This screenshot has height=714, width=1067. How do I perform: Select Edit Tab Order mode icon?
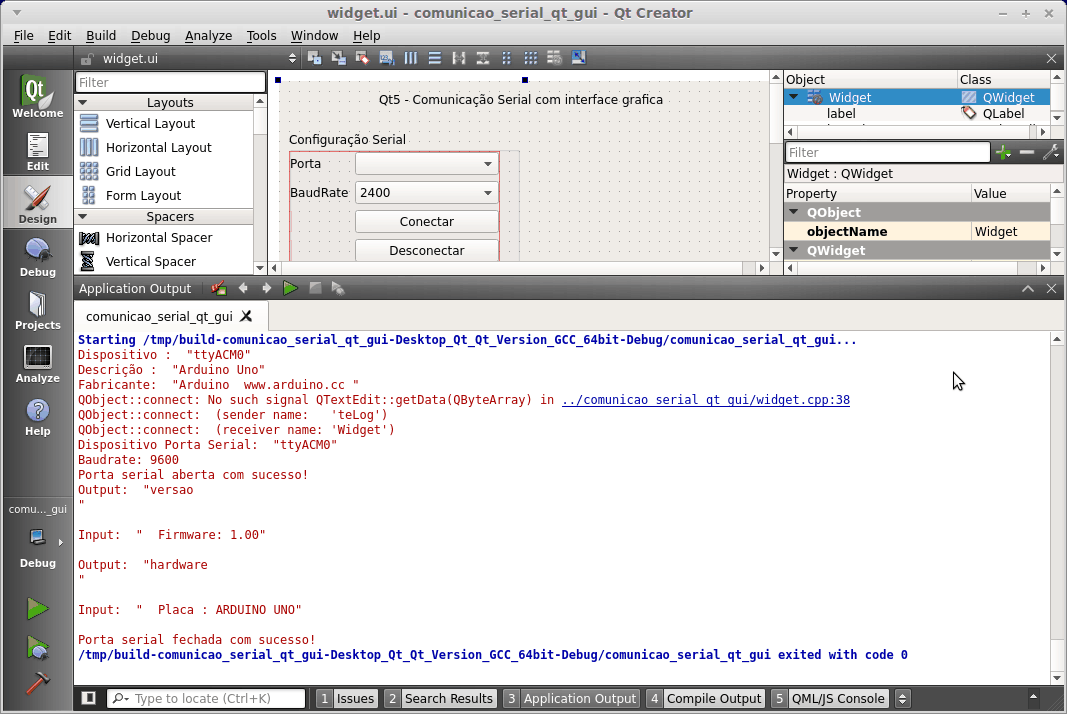[x=386, y=59]
